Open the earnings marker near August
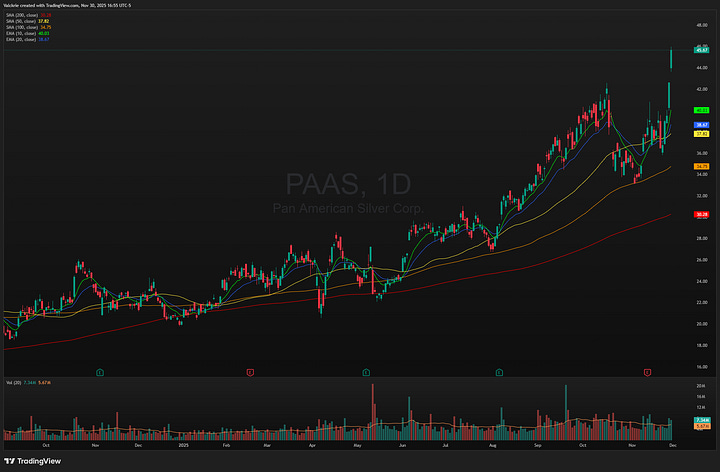 pyautogui.click(x=499, y=372)
